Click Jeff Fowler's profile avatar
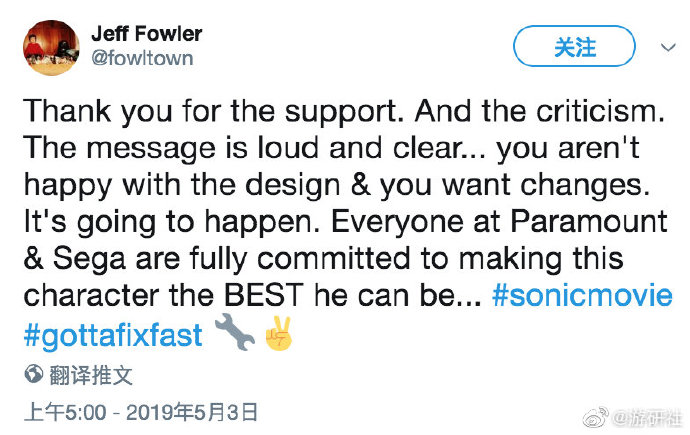 50,46
